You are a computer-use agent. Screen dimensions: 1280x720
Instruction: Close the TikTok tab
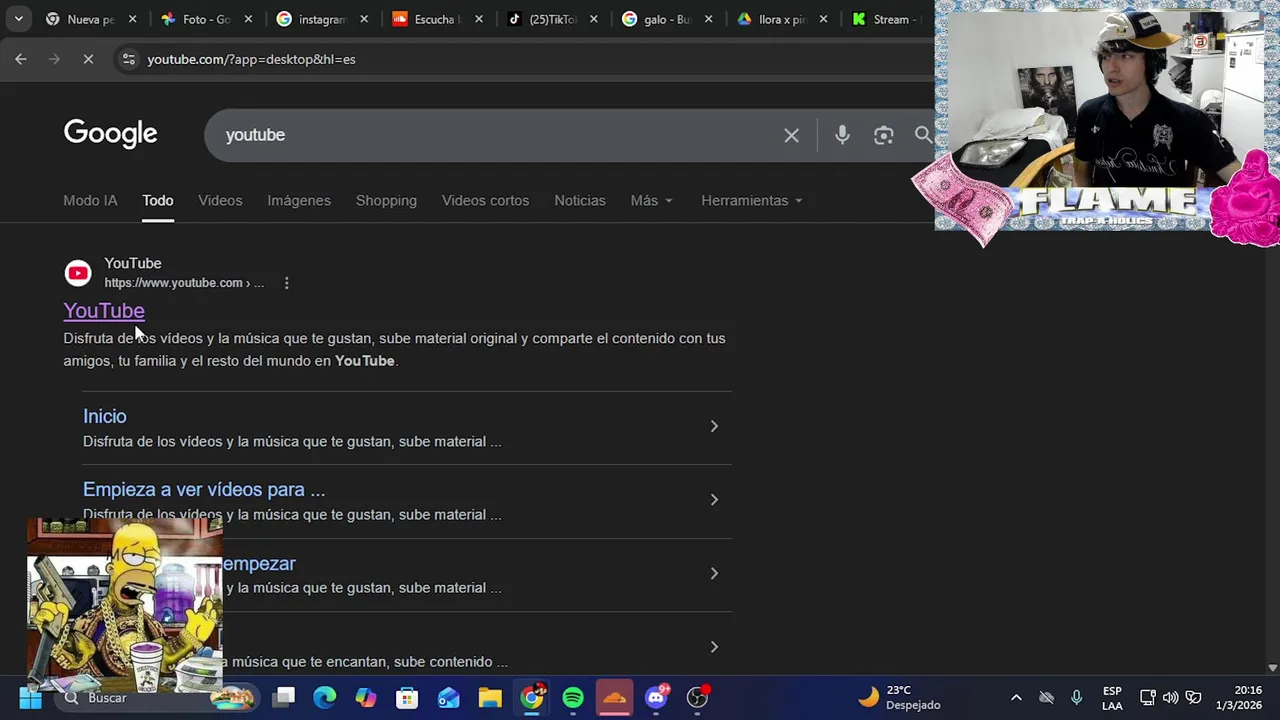tap(594, 19)
